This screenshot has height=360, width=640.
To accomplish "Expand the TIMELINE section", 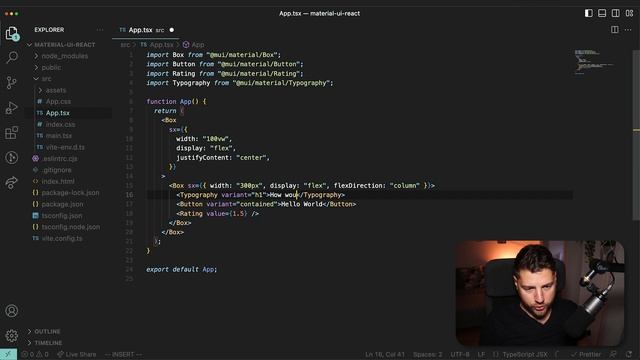I will pyautogui.click(x=48, y=343).
